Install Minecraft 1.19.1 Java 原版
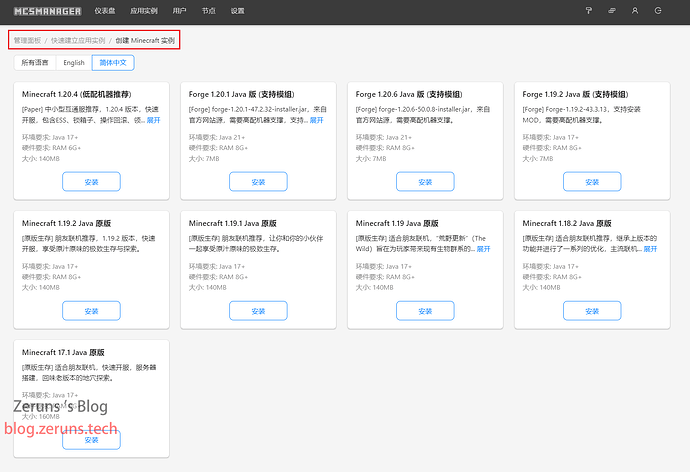Image resolution: width=690 pixels, height=472 pixels. click(258, 311)
